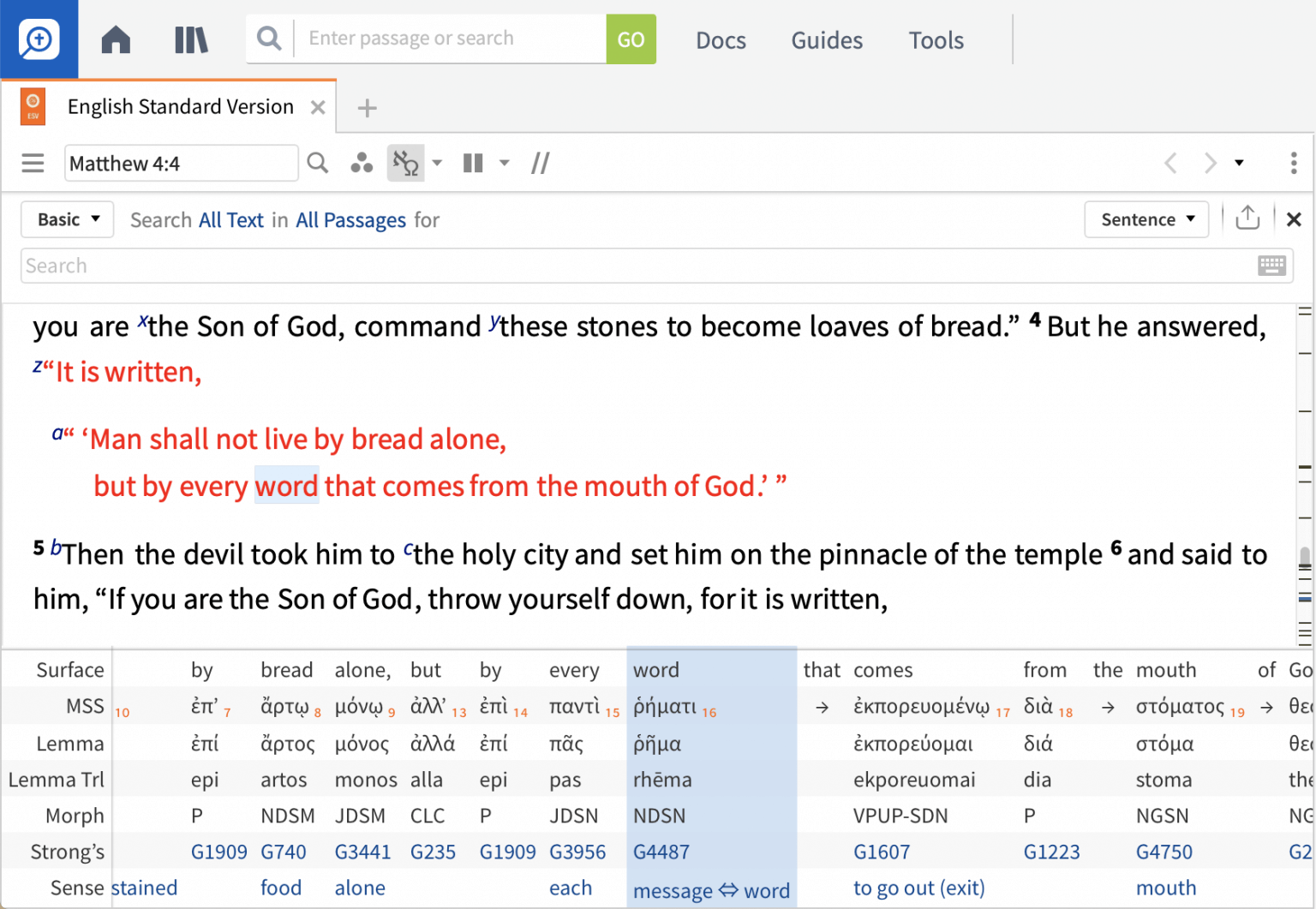The height and width of the screenshot is (909, 1316).
Task: Open the Docs menu
Action: coord(721,40)
